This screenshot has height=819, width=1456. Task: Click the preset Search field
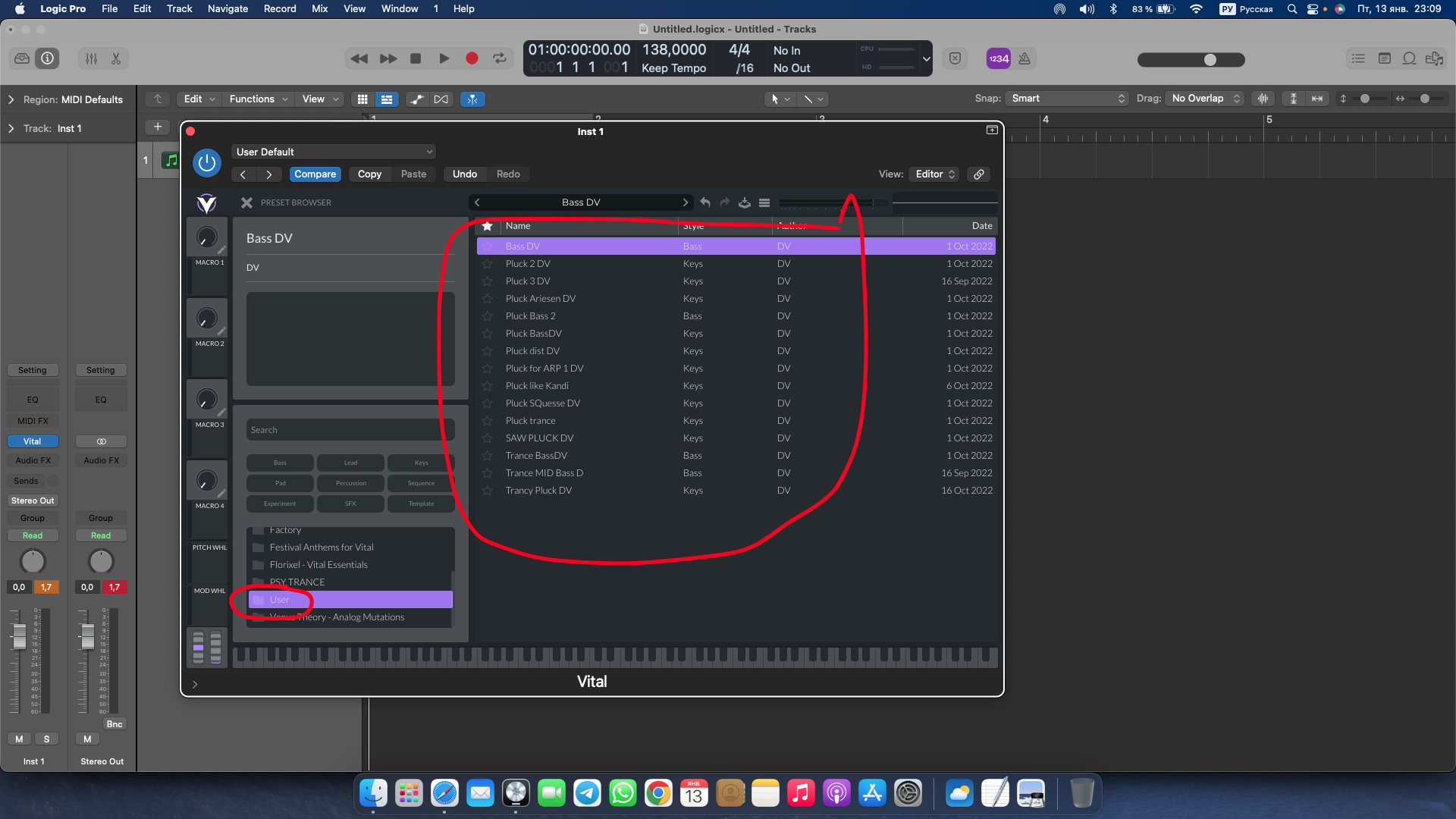pos(350,430)
